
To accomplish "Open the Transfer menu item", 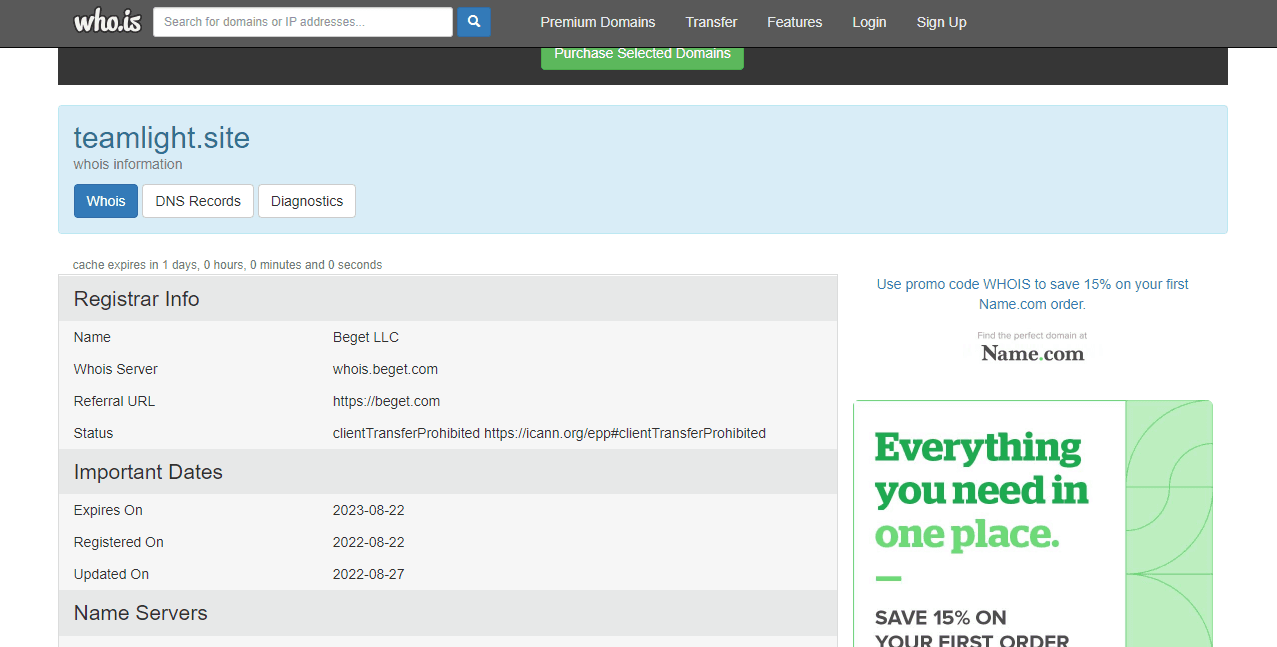I will (x=711, y=22).
